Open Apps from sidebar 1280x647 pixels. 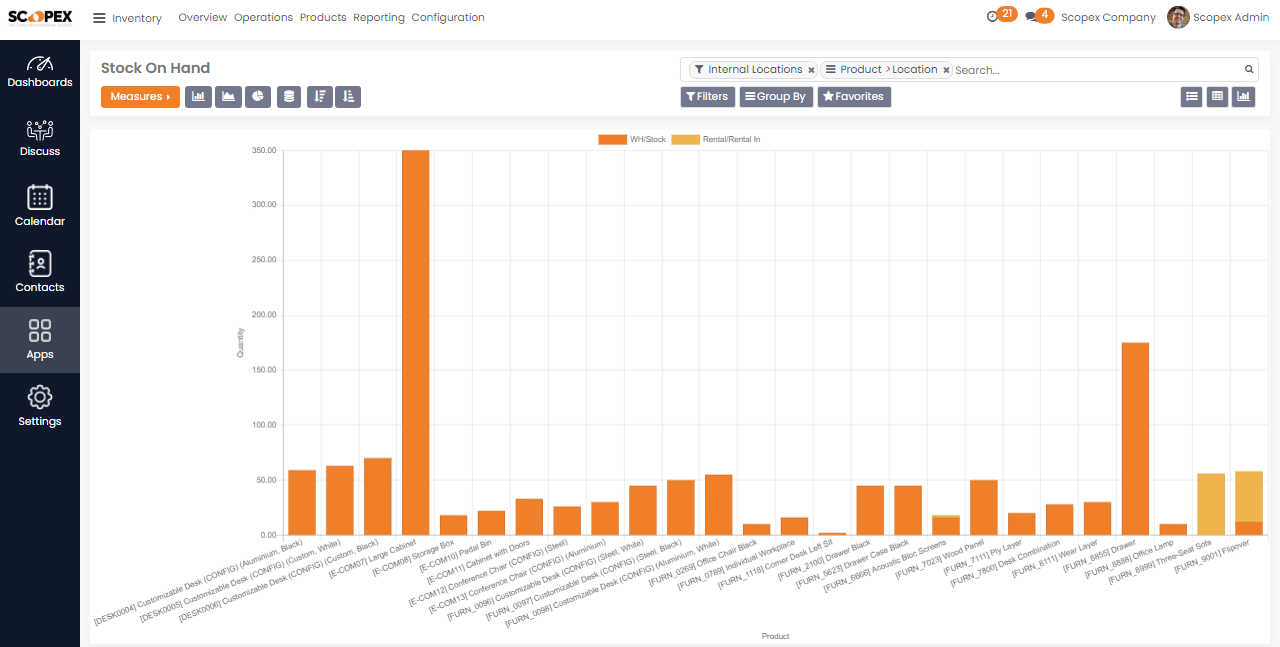click(40, 340)
